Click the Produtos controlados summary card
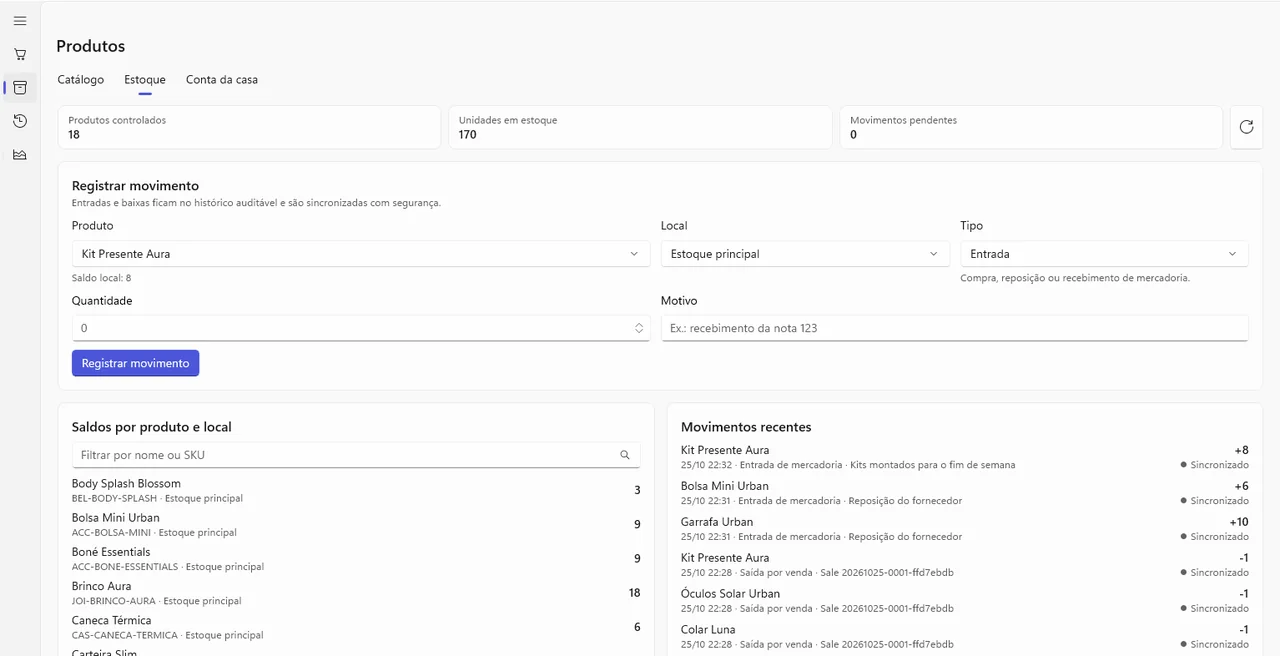1280x656 pixels. click(x=249, y=127)
